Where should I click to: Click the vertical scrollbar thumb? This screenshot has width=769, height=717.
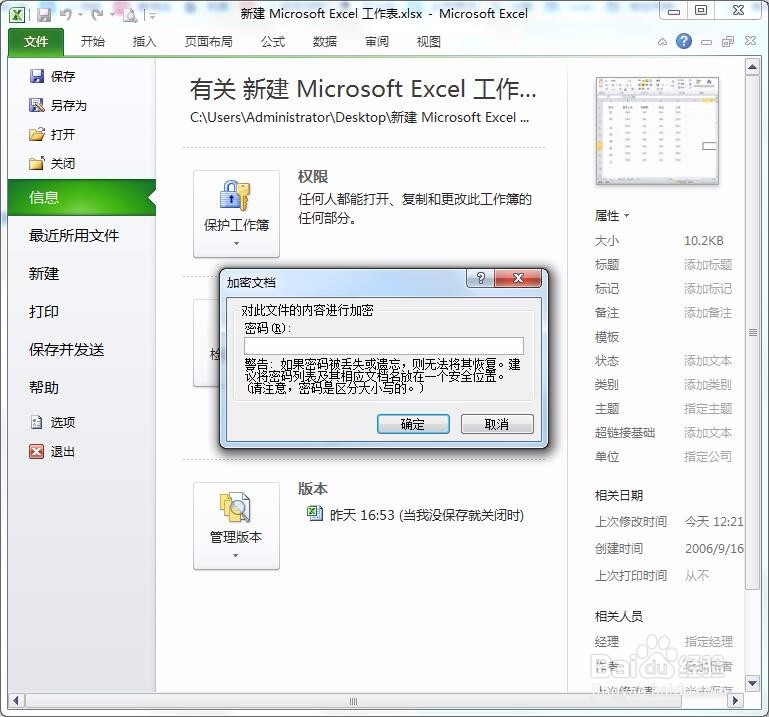pos(752,333)
